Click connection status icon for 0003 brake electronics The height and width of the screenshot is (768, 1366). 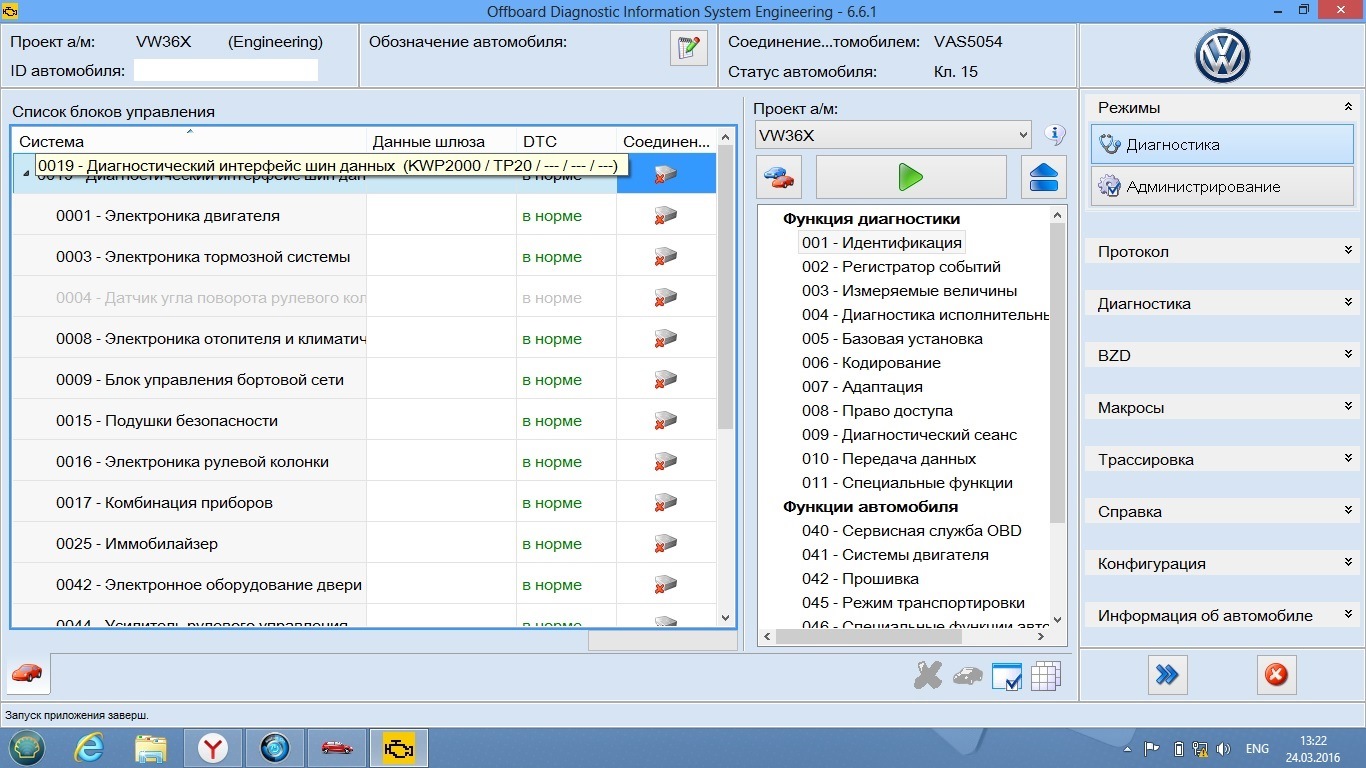(666, 257)
